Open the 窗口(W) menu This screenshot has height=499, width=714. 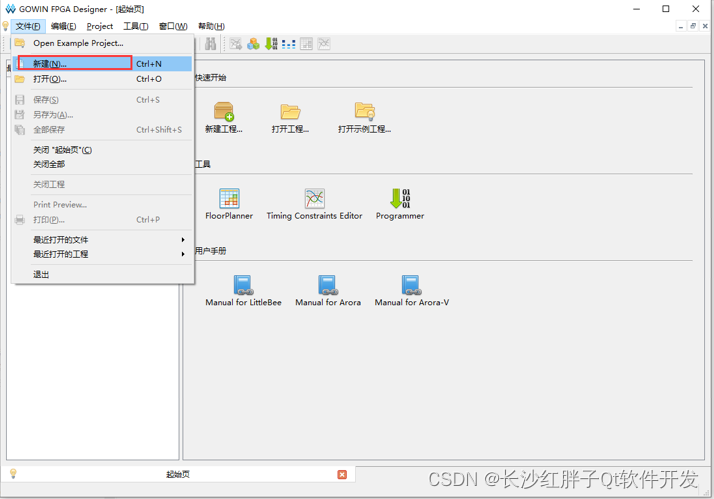(173, 26)
